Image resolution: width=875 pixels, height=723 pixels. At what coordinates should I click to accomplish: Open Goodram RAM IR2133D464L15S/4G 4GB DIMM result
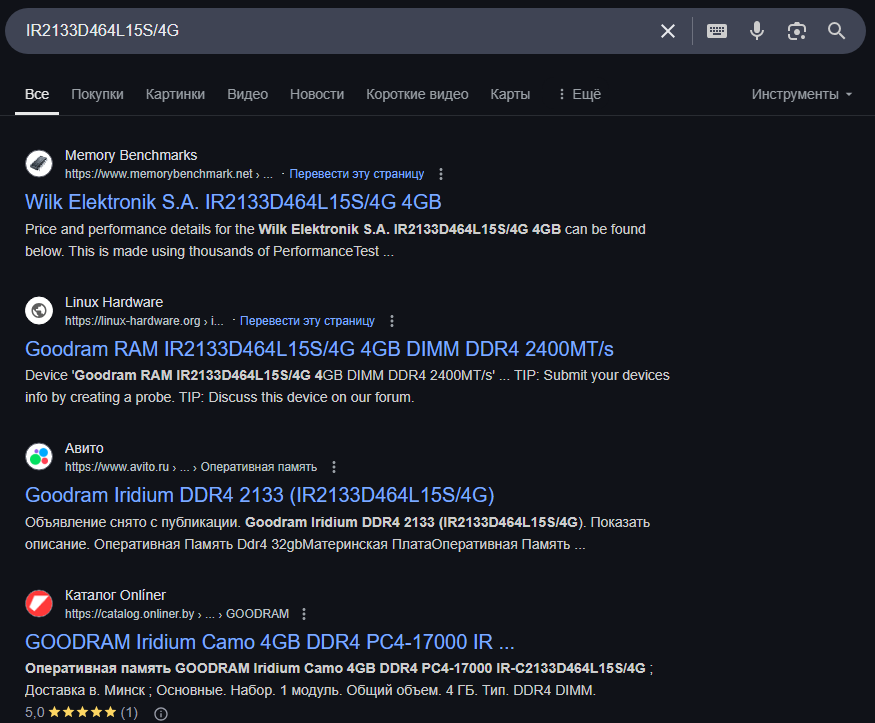pos(319,349)
